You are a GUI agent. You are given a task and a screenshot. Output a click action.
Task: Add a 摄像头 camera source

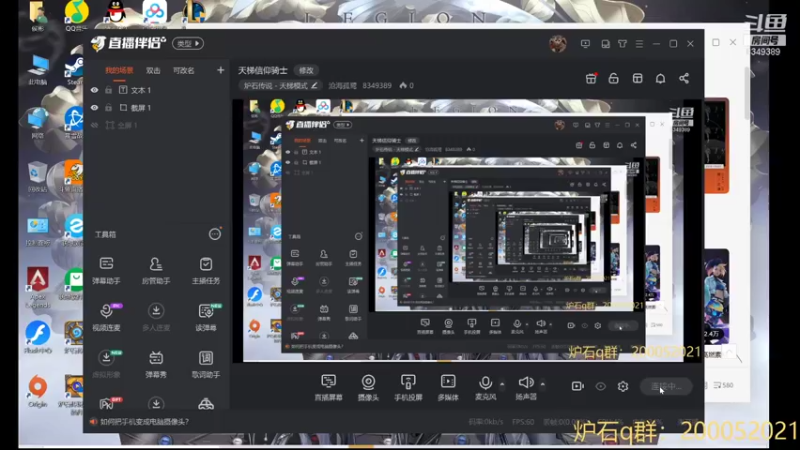[x=368, y=387]
